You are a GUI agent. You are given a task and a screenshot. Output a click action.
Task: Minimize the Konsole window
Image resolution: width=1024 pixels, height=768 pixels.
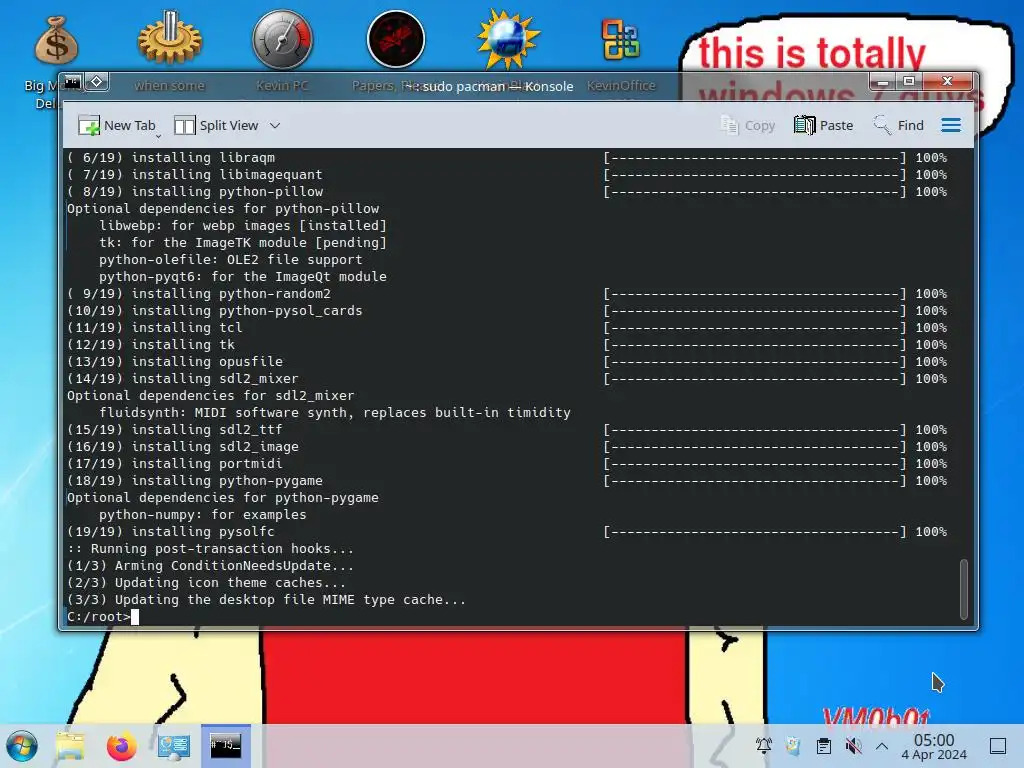point(883,82)
